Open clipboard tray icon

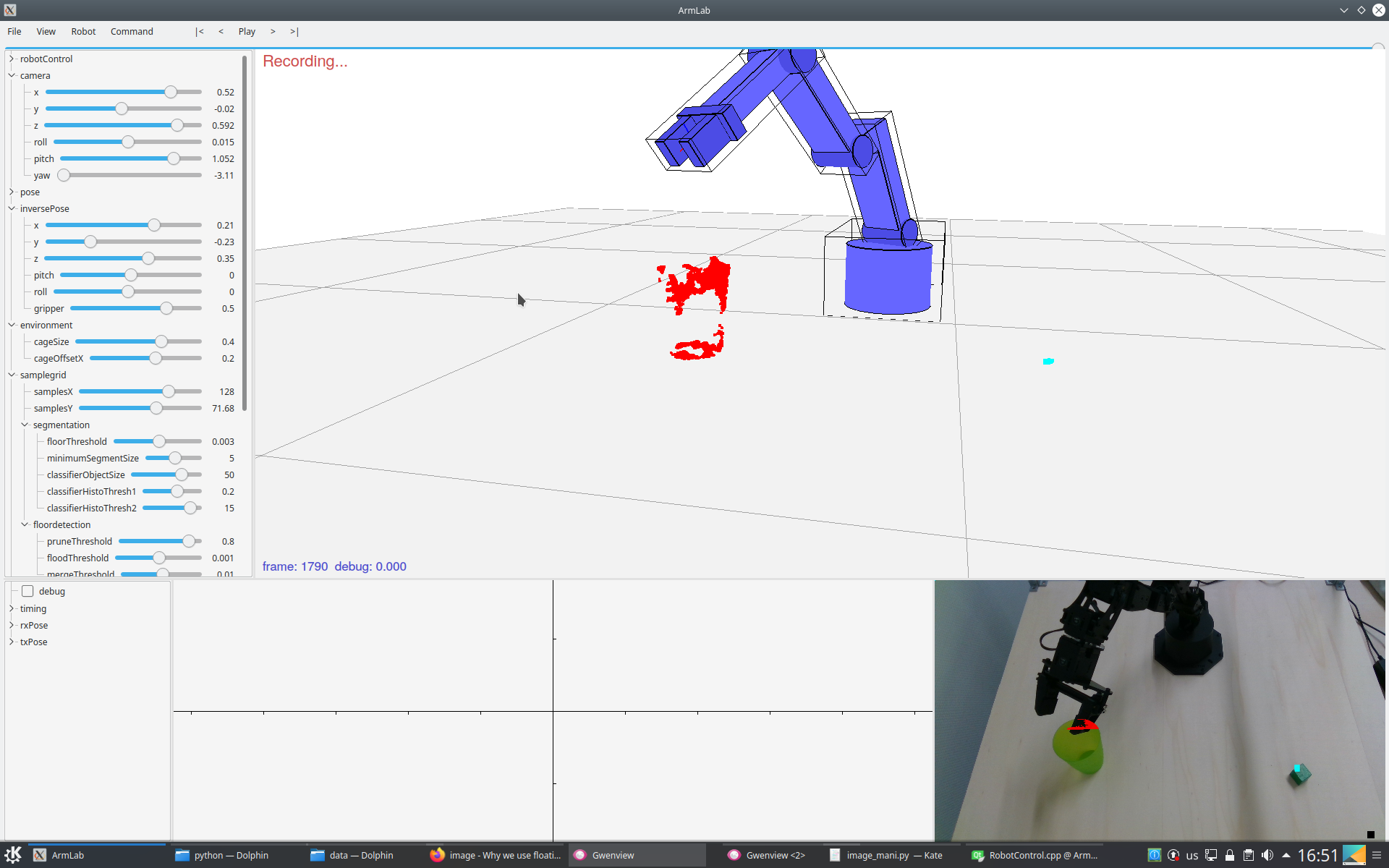(x=1249, y=855)
